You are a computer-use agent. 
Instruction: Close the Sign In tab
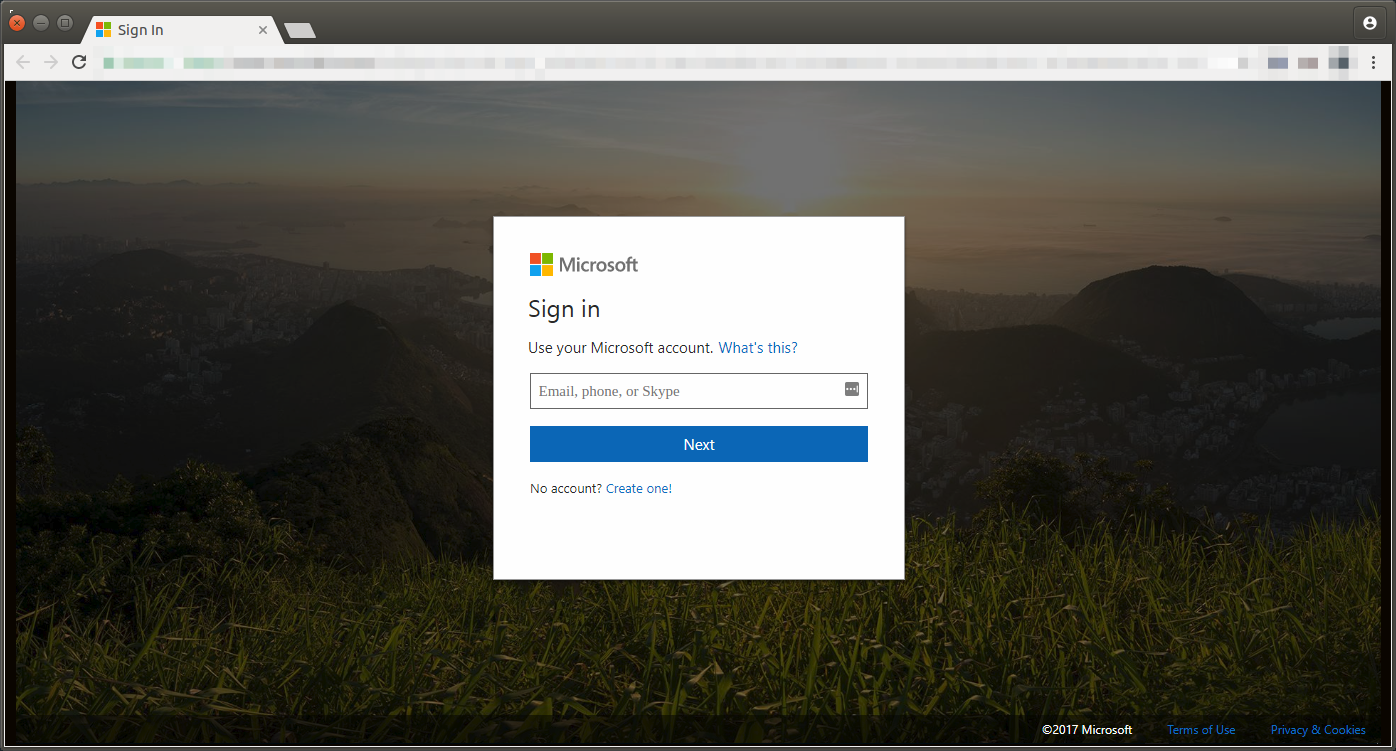[262, 29]
